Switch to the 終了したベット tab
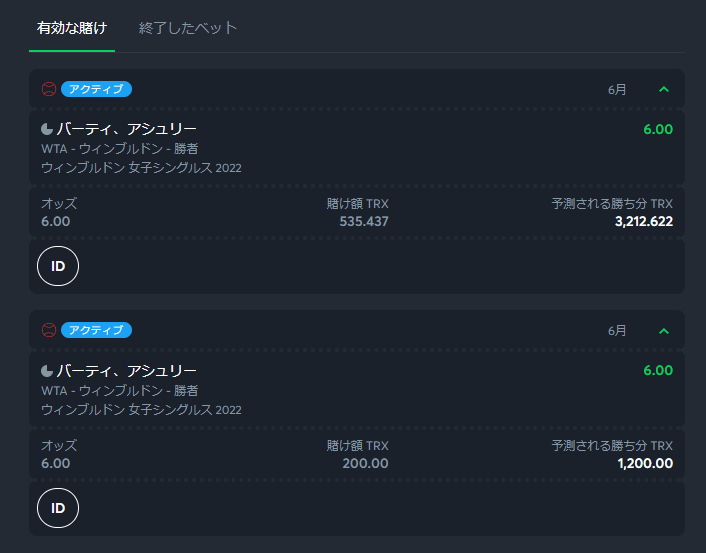This screenshot has height=553, width=706. pos(187,28)
